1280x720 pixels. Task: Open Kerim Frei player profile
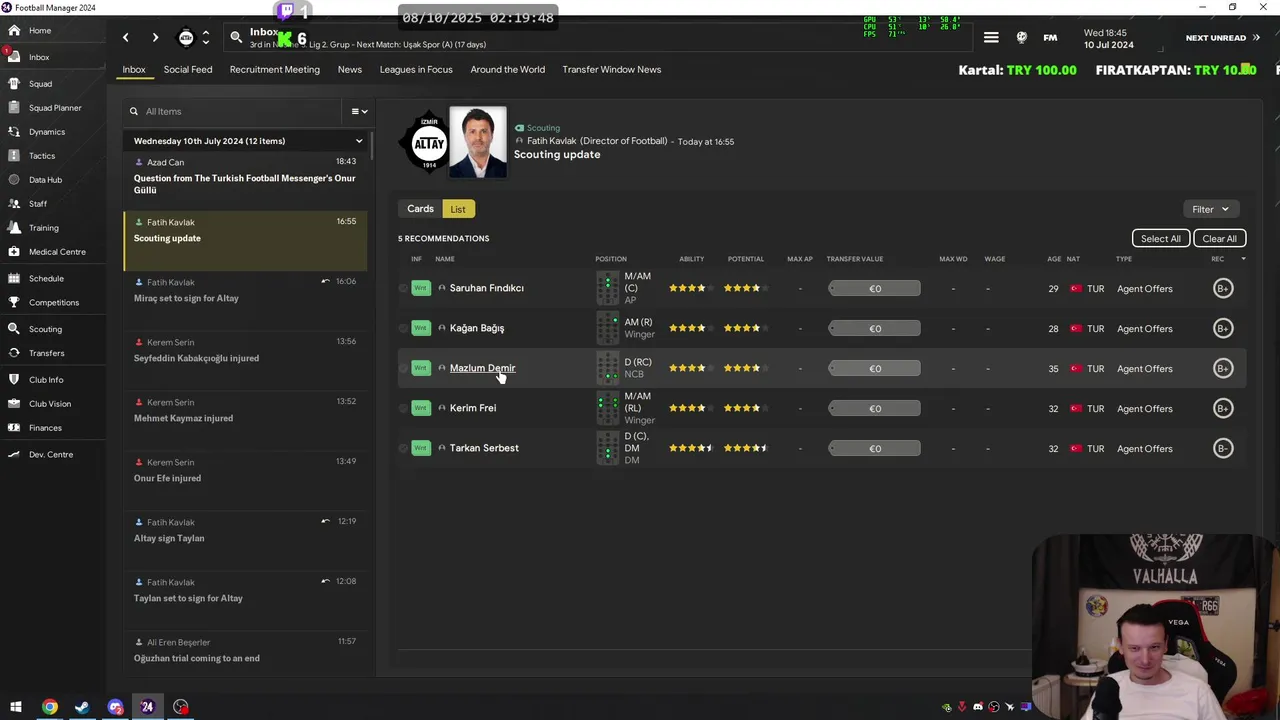point(473,408)
